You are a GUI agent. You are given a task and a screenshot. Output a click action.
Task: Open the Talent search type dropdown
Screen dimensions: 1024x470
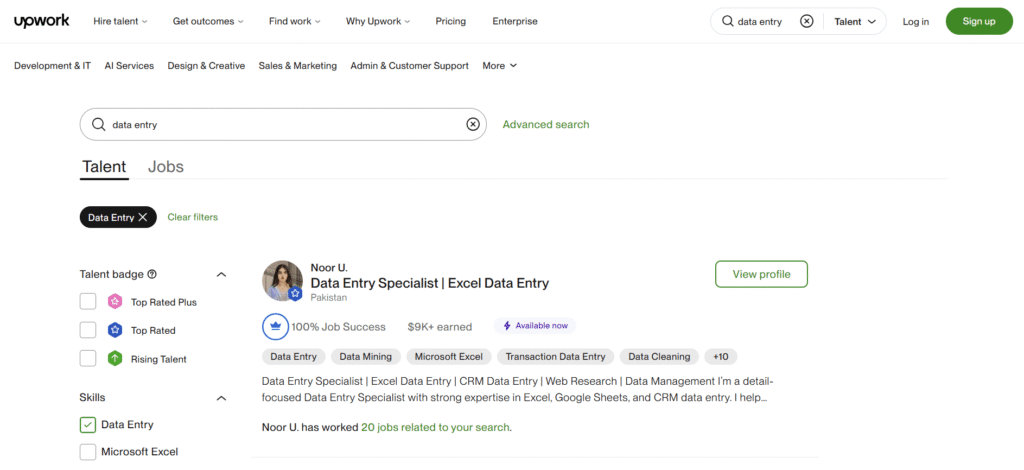click(x=855, y=21)
